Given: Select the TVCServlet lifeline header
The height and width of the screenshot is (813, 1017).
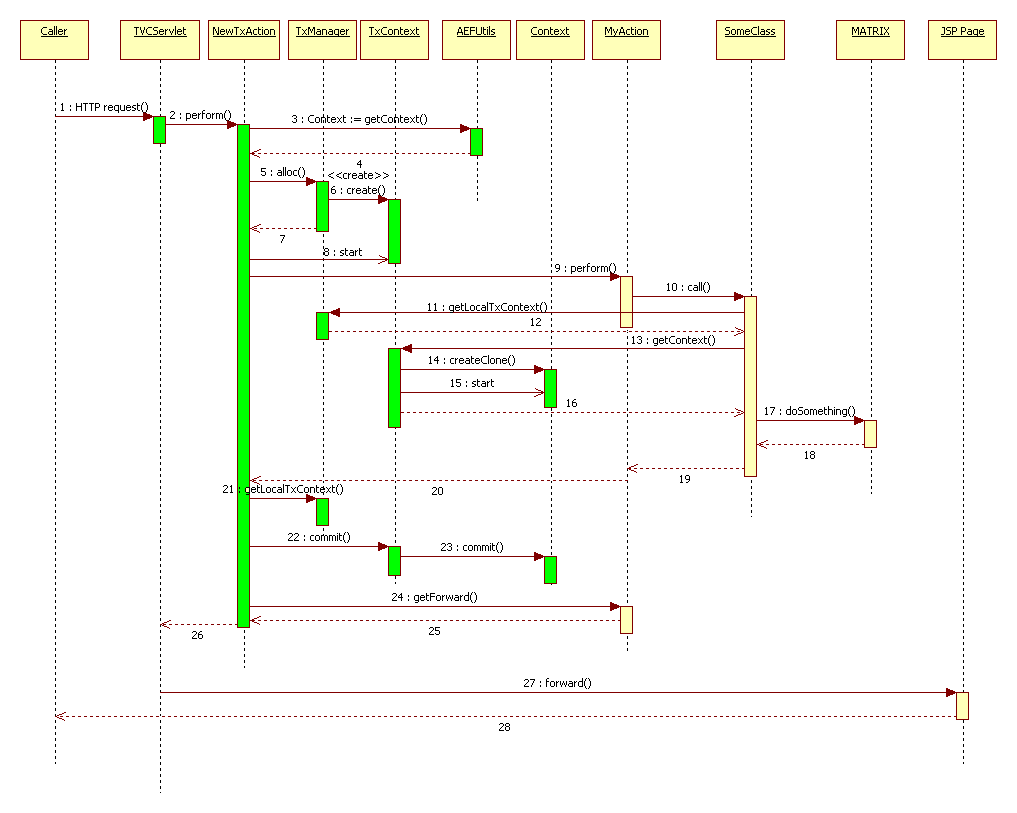Looking at the screenshot, I should click(x=160, y=40).
